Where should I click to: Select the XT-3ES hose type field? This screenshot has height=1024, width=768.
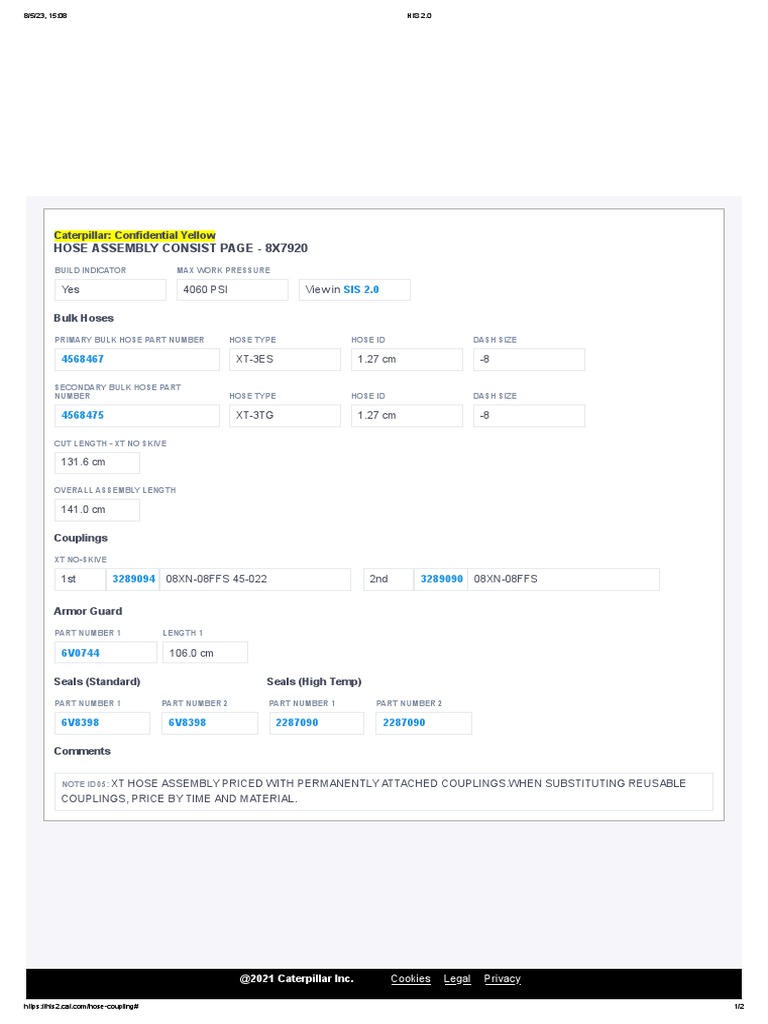pos(285,360)
